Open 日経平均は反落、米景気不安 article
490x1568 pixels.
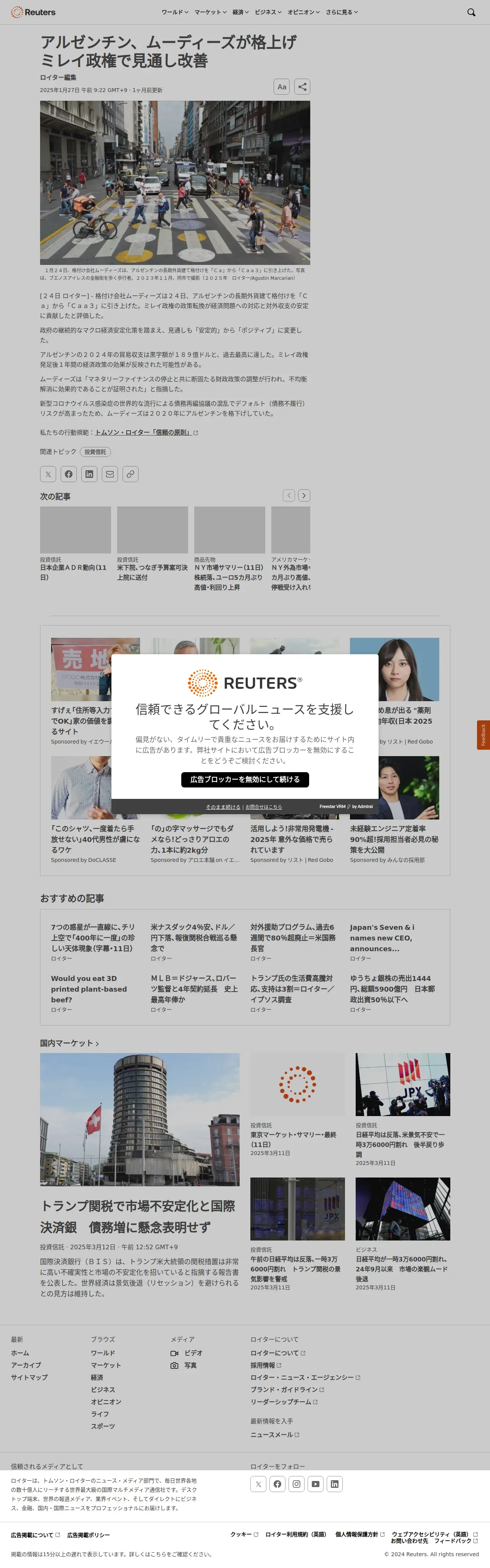coord(401,1144)
